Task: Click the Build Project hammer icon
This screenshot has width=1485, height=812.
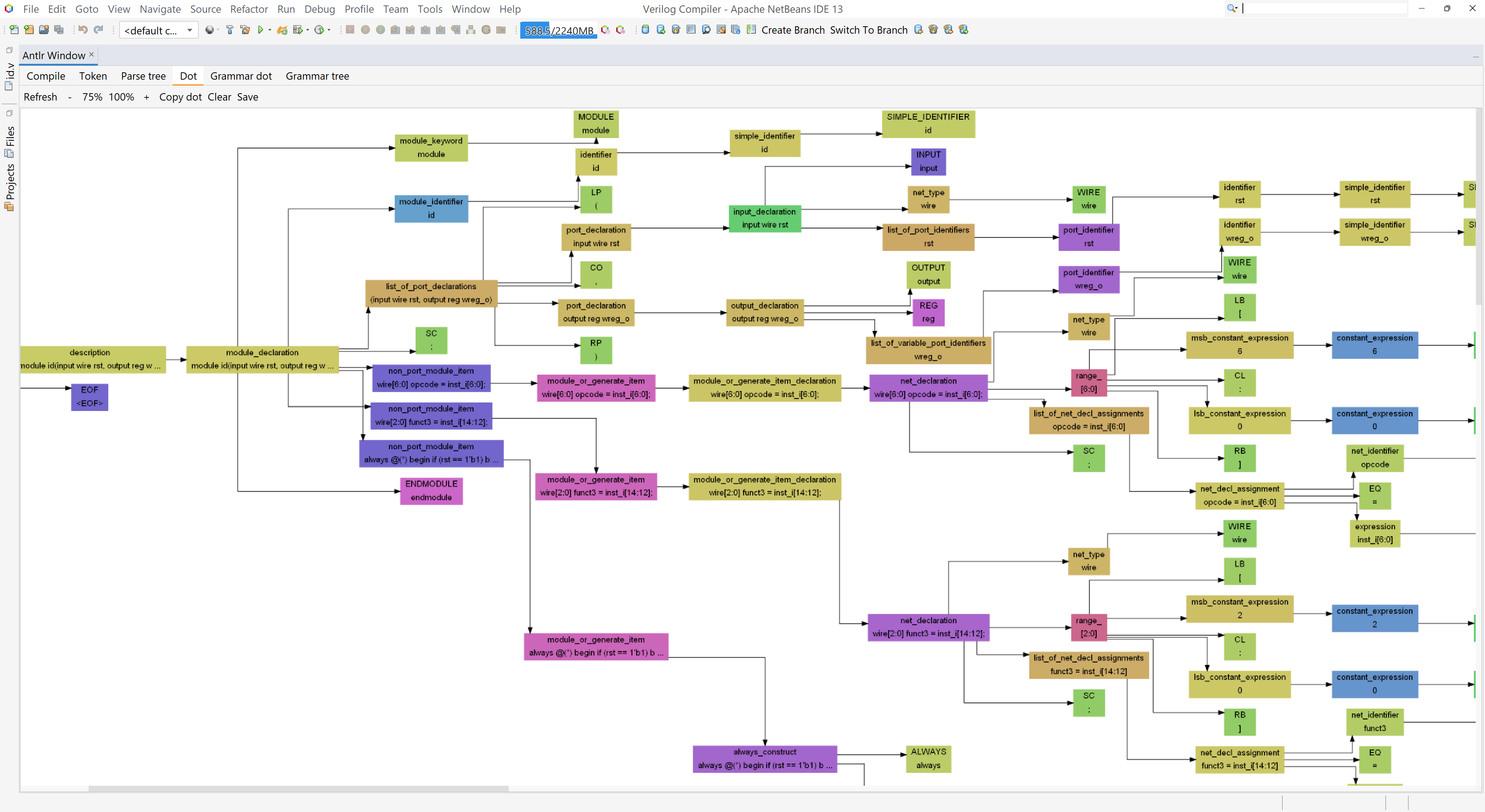Action: click(230, 30)
